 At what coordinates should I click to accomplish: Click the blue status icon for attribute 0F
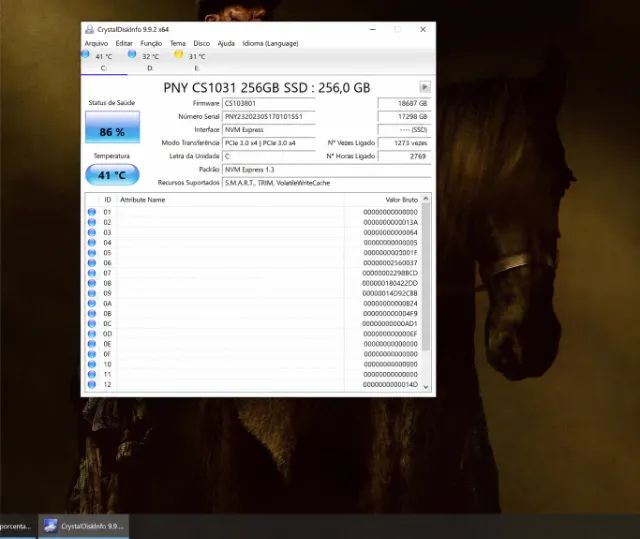pos(92,354)
